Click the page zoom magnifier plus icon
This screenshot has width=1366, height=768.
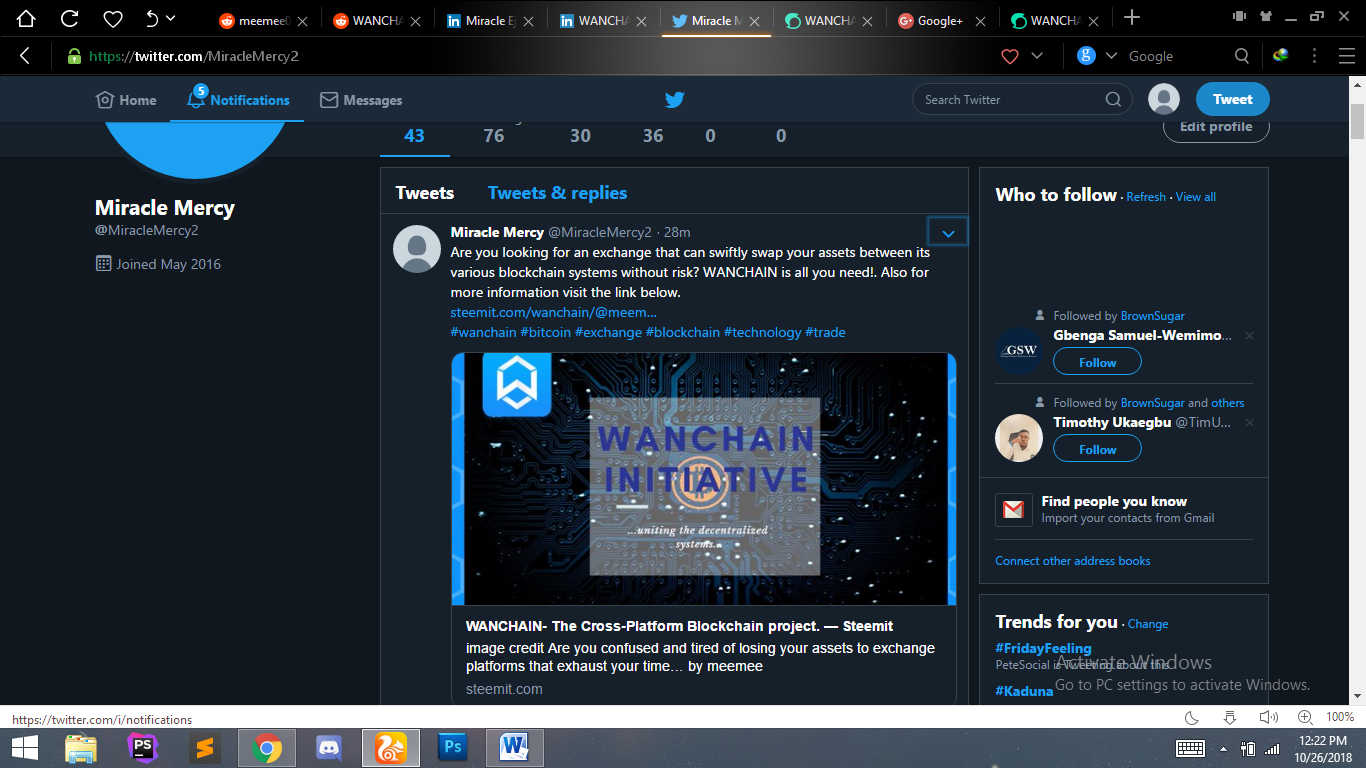click(1305, 718)
